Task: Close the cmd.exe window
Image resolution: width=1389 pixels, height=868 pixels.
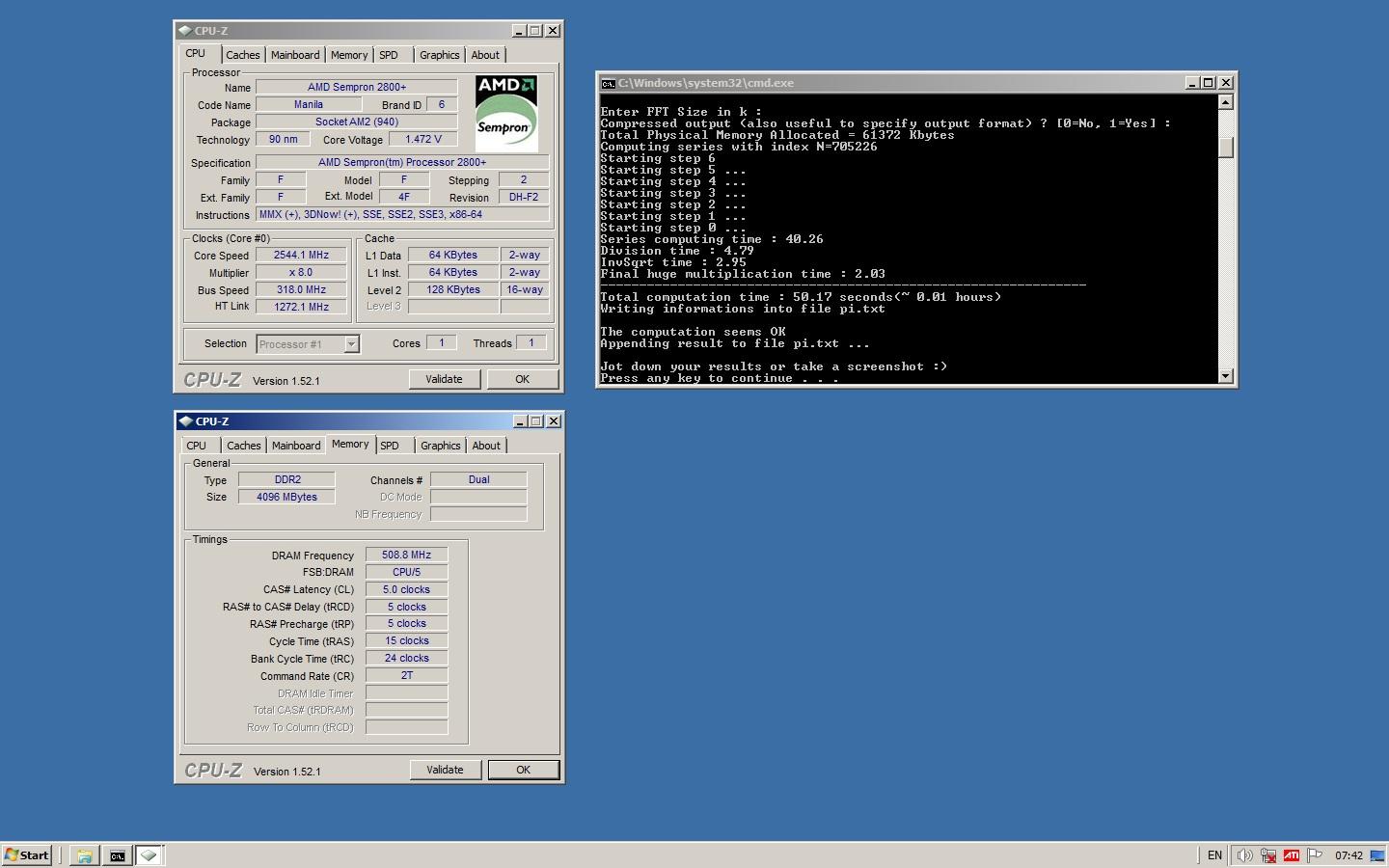Action: pyautogui.click(x=1226, y=83)
